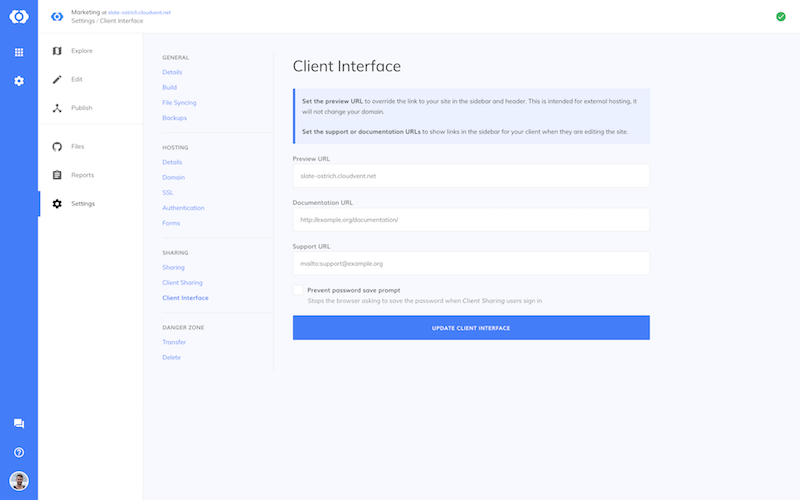The width and height of the screenshot is (800, 500).
Task: Focus the Preview URL input field
Action: point(471,176)
